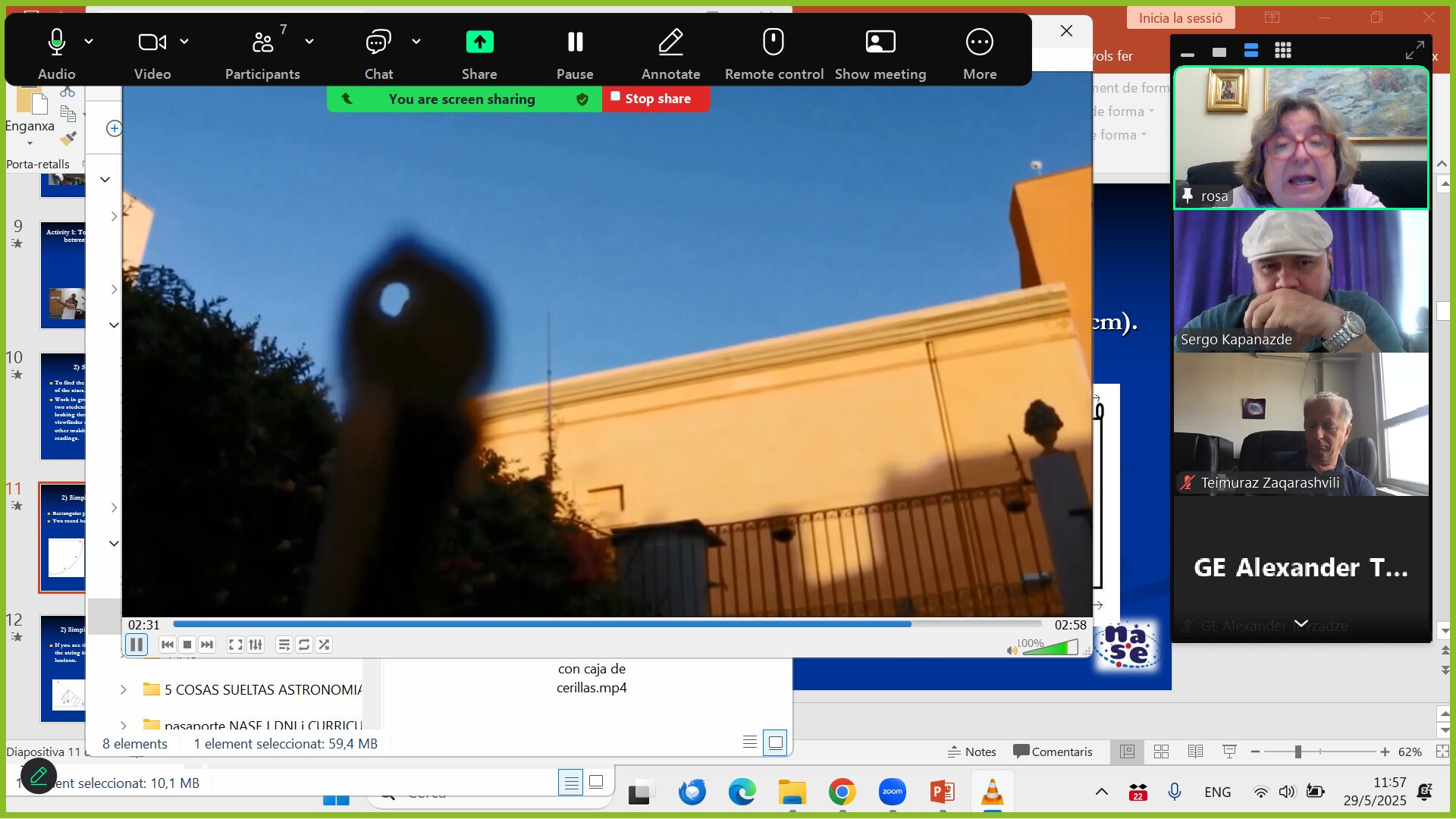Select the 5 COSAS SUELTAS ASTRONOMIA folder

[x=262, y=689]
